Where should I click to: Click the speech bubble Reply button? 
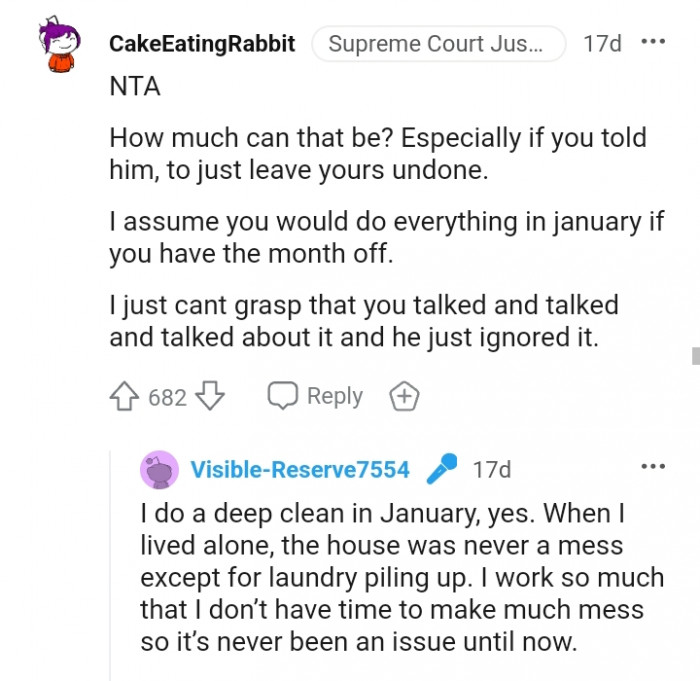pyautogui.click(x=315, y=396)
